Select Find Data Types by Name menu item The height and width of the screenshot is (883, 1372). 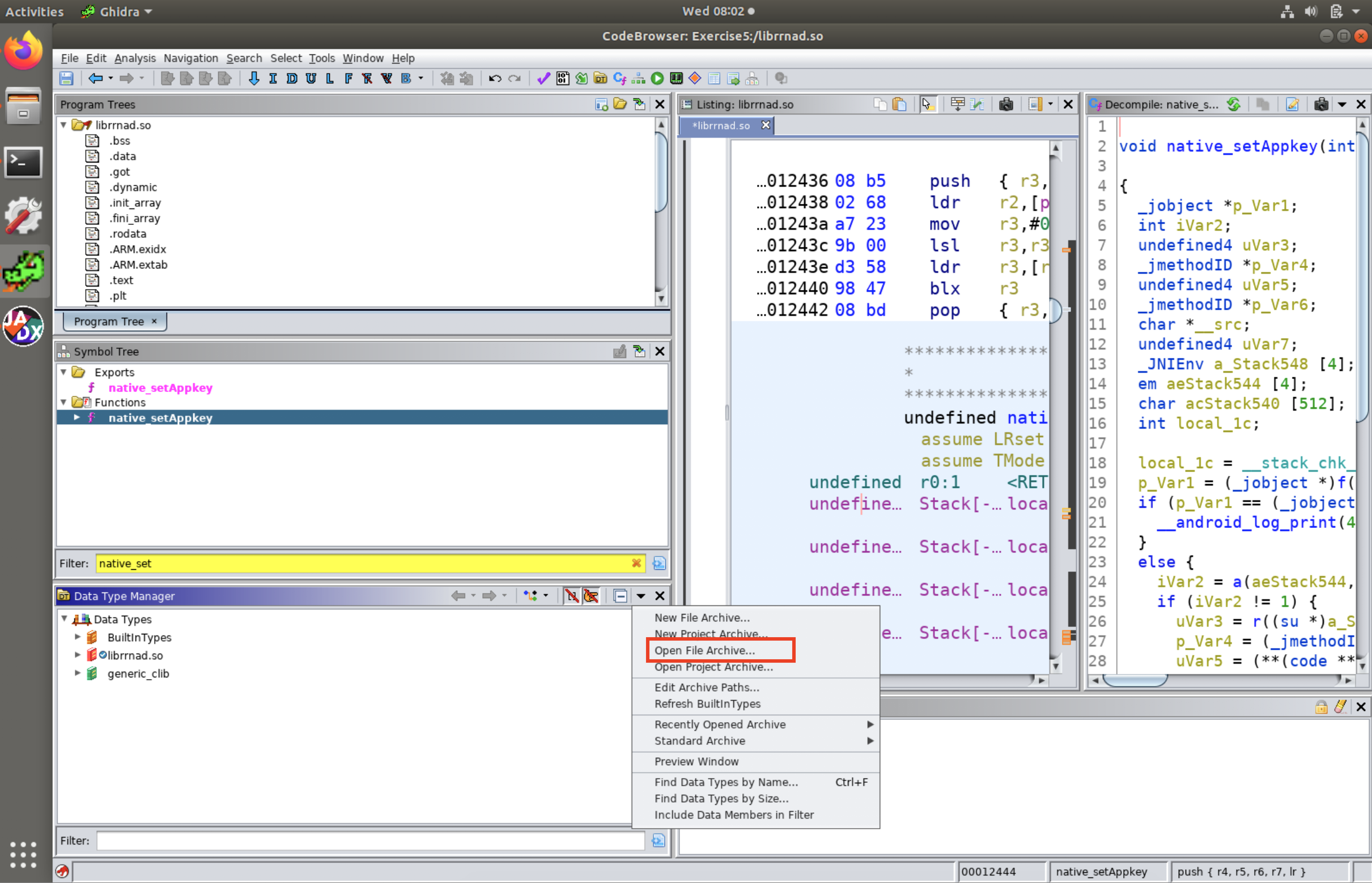(x=728, y=781)
